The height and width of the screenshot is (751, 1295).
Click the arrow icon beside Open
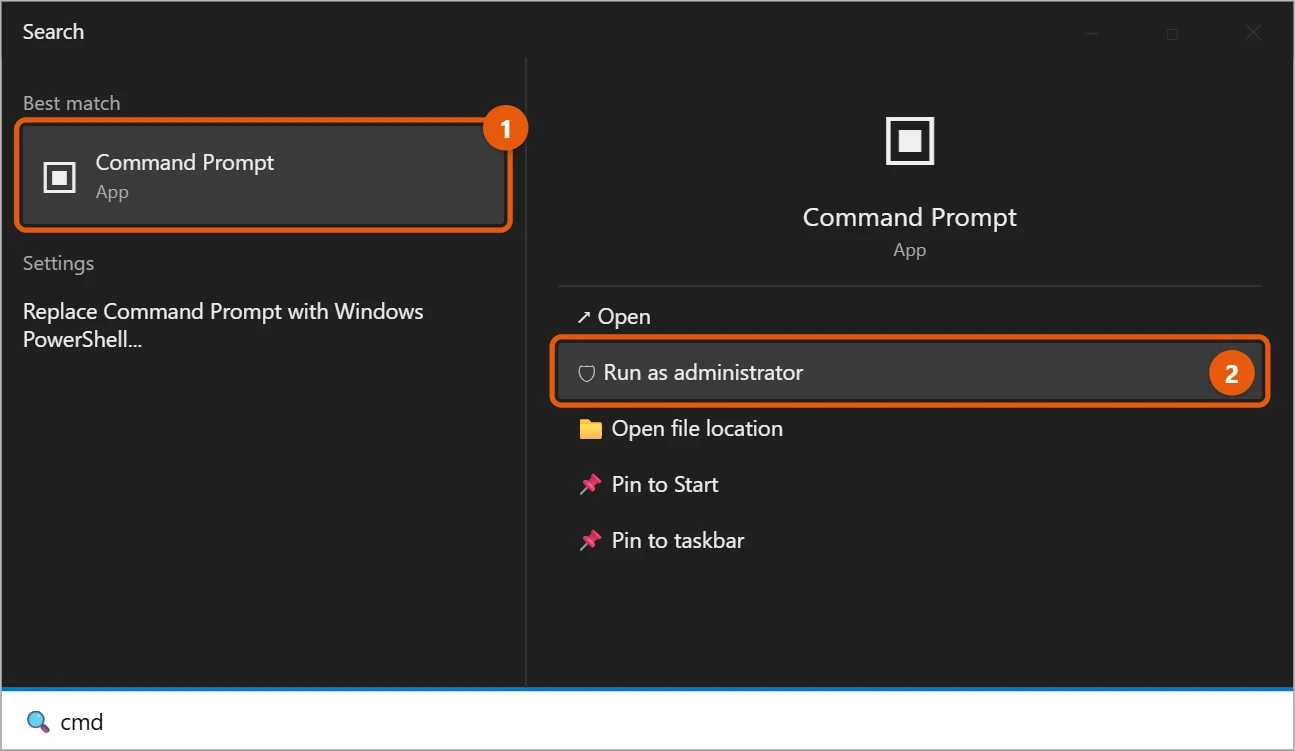584,317
